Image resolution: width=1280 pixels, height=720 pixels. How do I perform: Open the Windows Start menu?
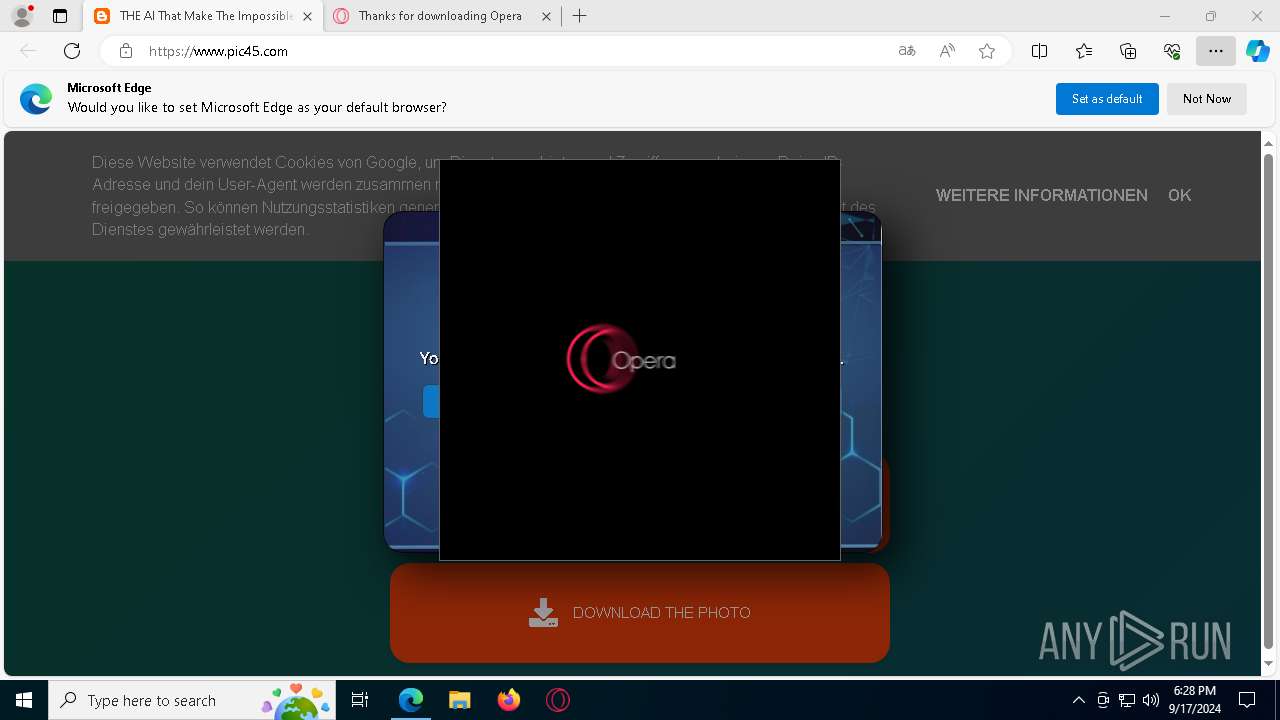pyautogui.click(x=24, y=700)
